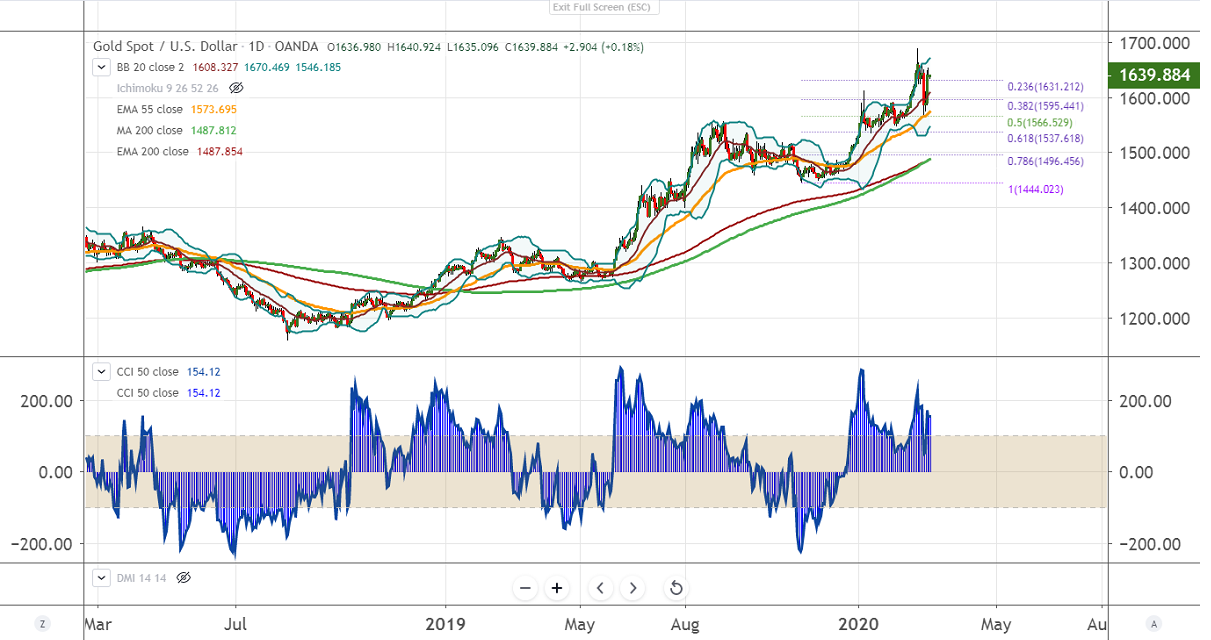The height and width of the screenshot is (640, 1211).
Task: Click the BB upper band value 1670.469
Action: click(266, 67)
